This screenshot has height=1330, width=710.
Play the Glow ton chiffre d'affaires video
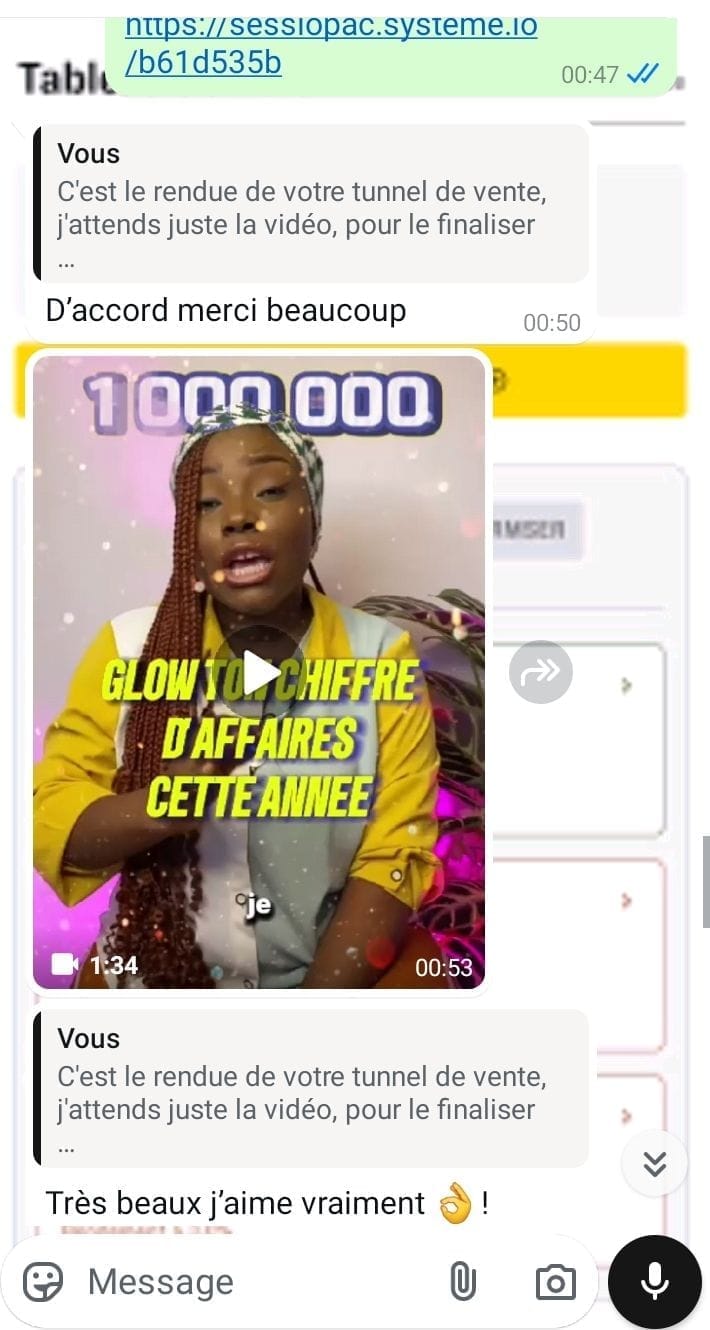pyautogui.click(x=259, y=672)
